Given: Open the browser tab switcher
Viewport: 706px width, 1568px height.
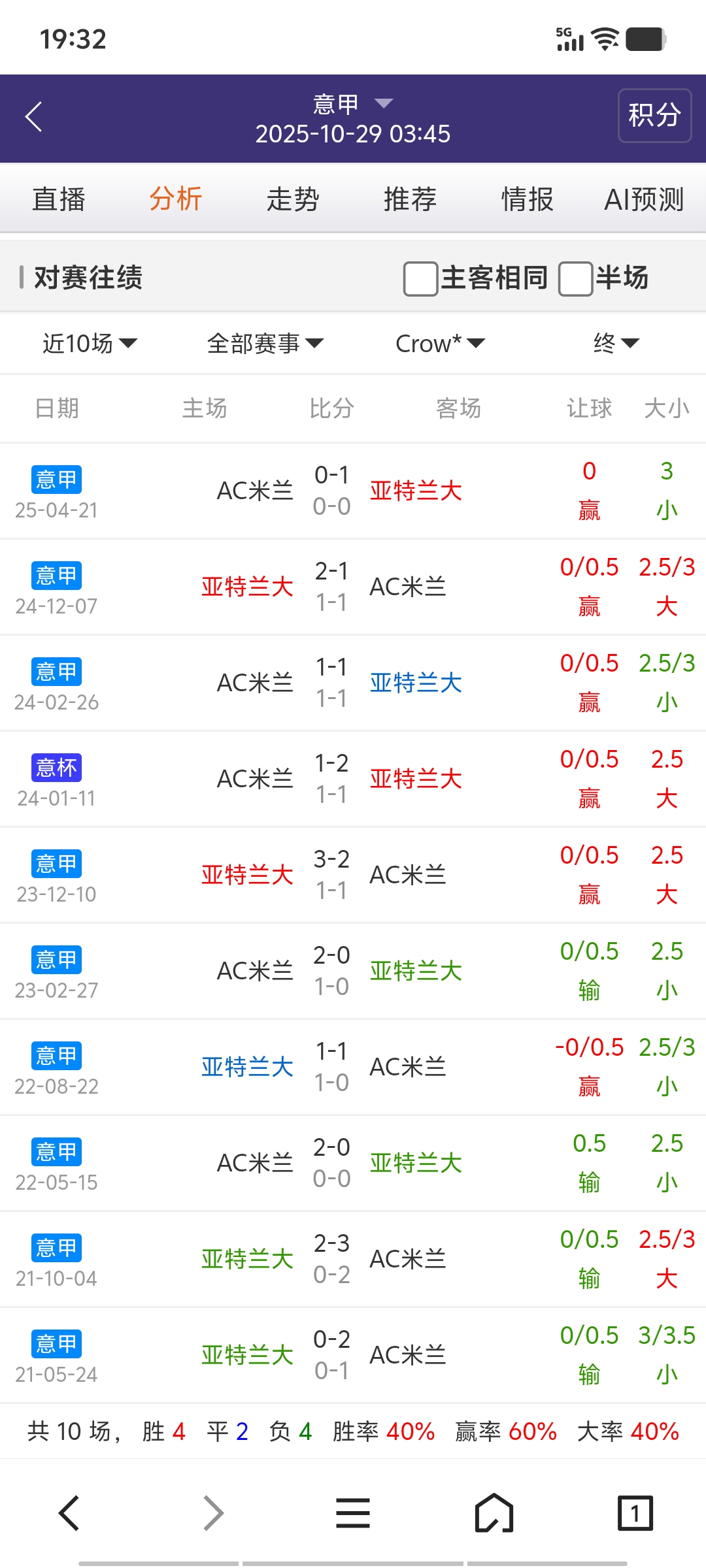Looking at the screenshot, I should coord(635,1512).
